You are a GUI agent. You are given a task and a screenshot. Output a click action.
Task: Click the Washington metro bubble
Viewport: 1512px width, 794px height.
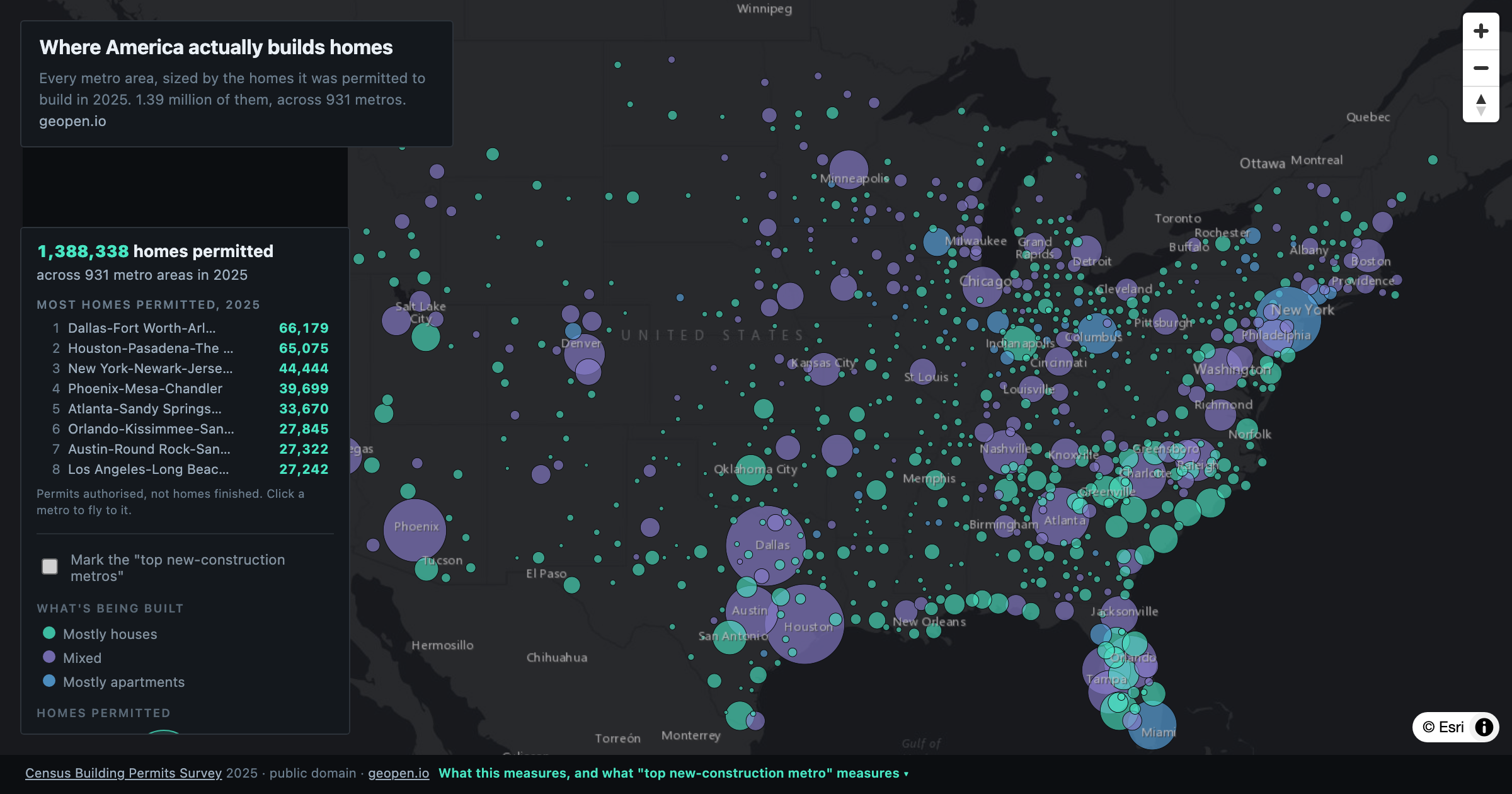(1221, 369)
